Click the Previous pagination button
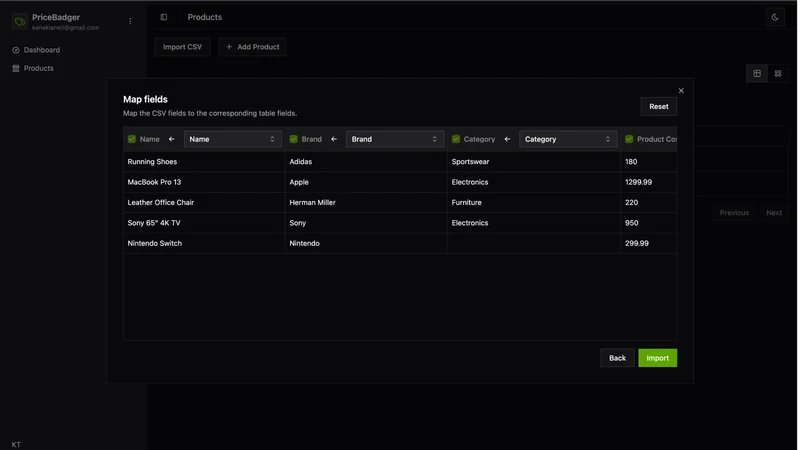 [734, 213]
